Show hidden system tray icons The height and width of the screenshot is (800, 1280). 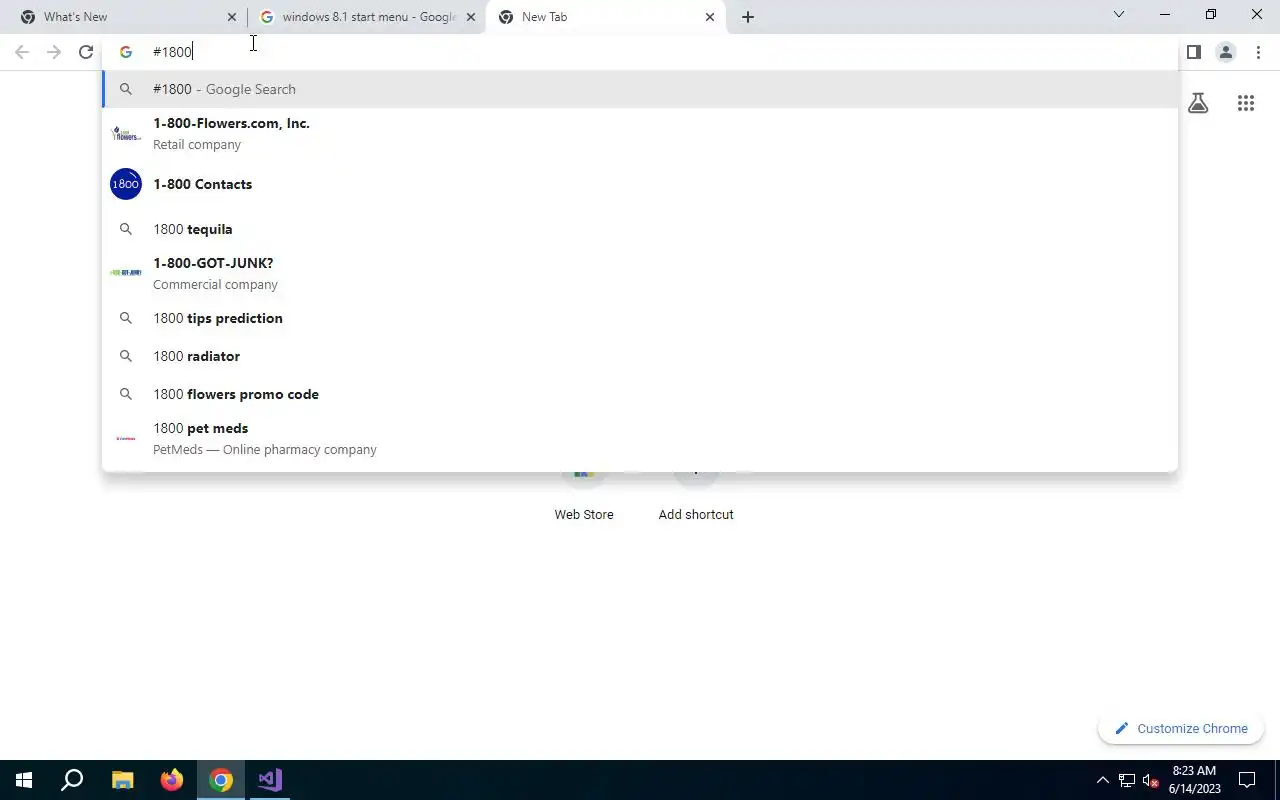click(x=1103, y=780)
